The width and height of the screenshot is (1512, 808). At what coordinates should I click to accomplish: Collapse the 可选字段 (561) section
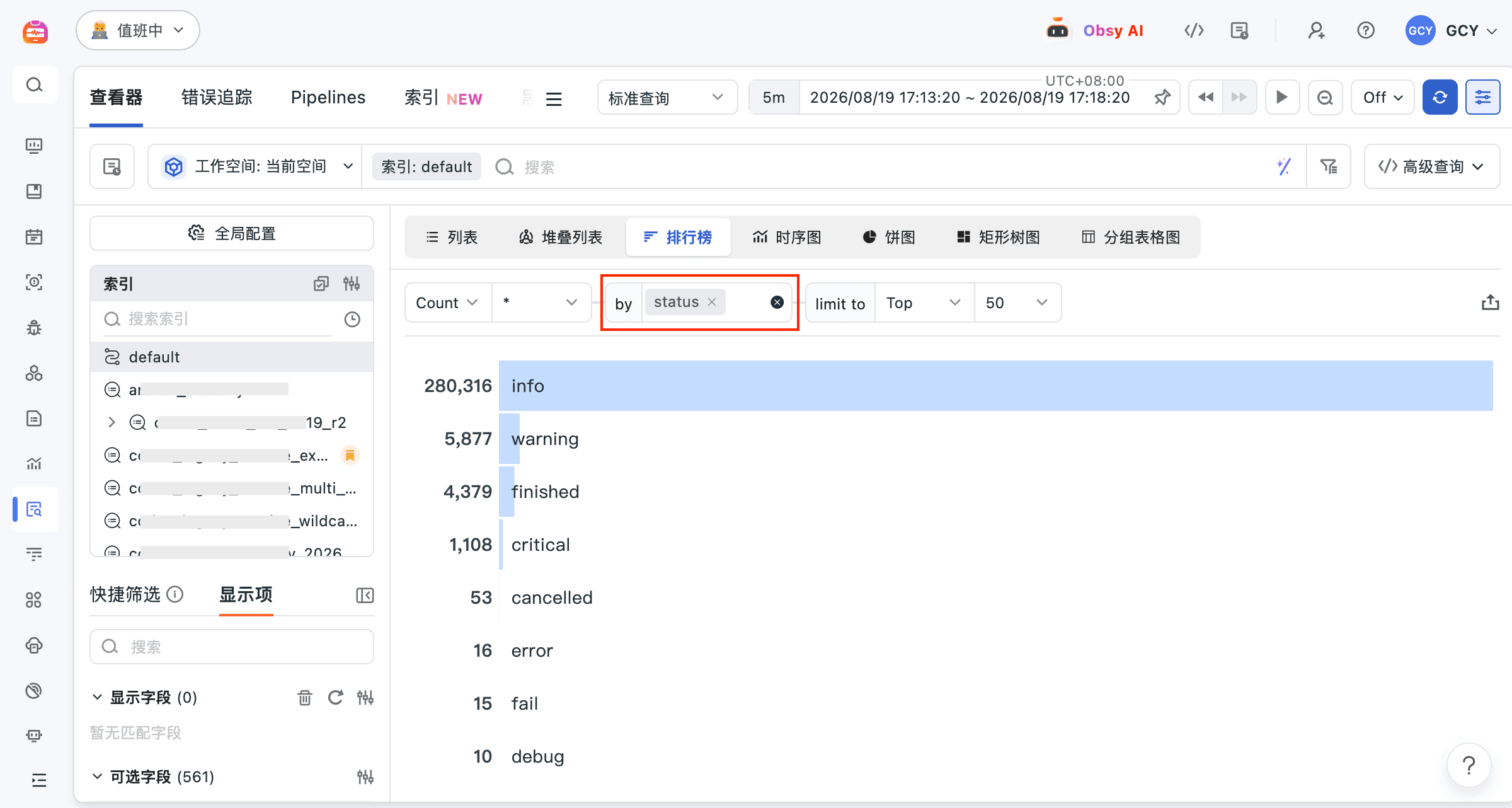98,776
